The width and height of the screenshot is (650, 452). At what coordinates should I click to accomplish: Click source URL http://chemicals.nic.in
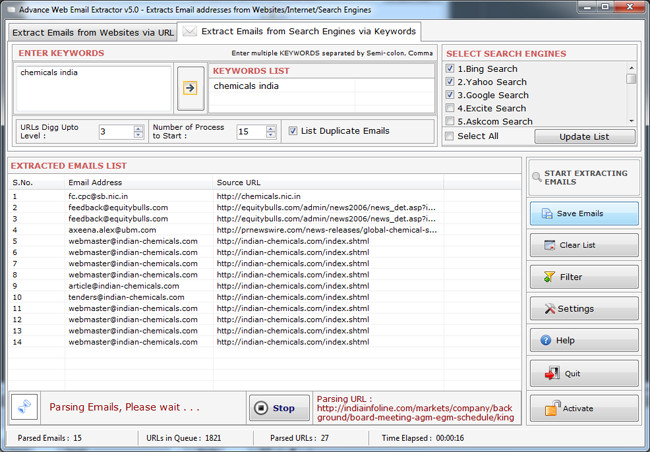pos(259,196)
